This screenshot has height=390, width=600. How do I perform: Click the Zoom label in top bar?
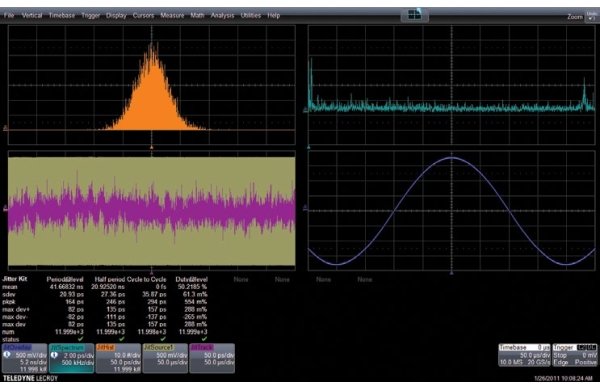tap(575, 17)
